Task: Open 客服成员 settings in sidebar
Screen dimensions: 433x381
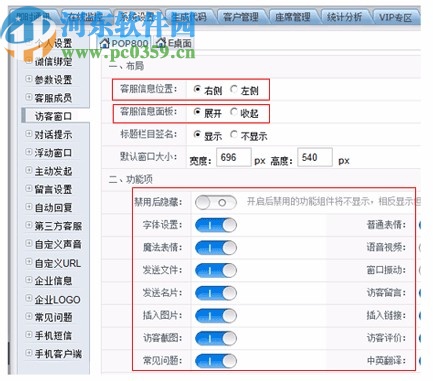Action: (53, 98)
